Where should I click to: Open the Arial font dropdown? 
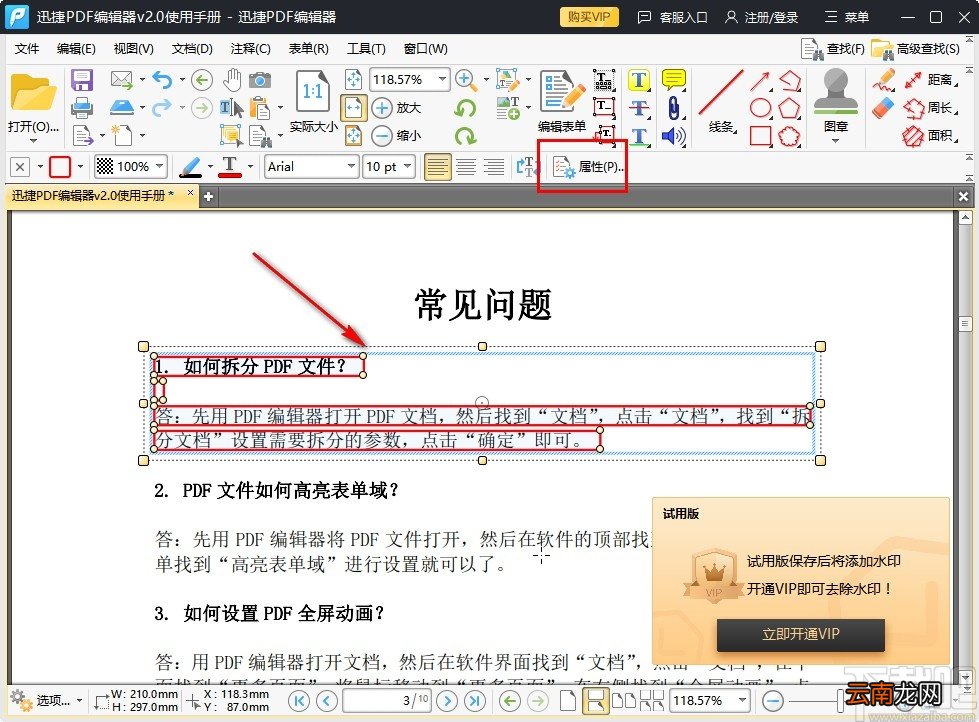[351, 167]
